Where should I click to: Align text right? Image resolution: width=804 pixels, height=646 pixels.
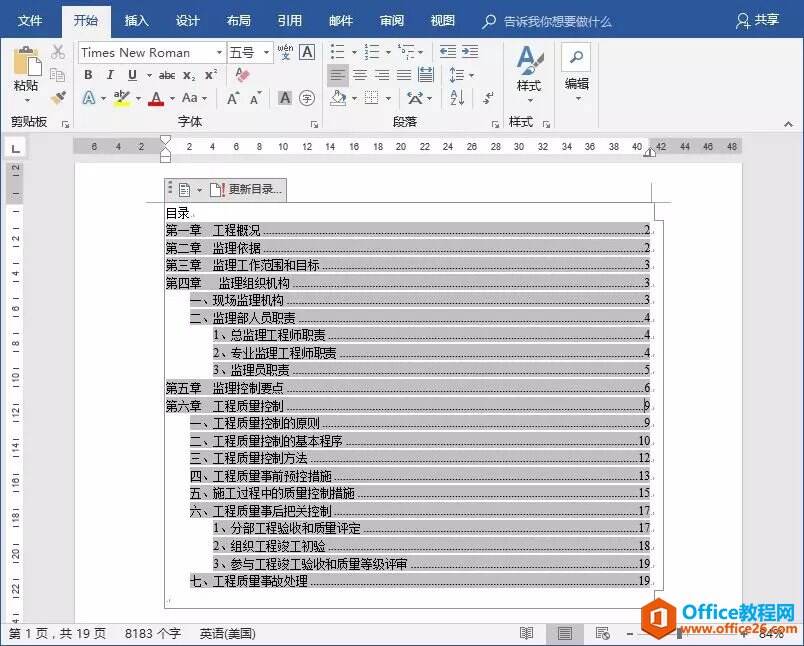382,75
